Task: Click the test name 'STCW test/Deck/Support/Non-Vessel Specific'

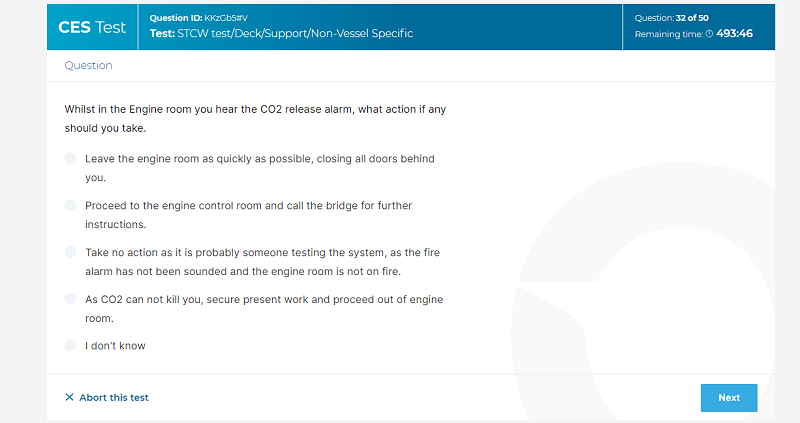Action: pos(295,33)
